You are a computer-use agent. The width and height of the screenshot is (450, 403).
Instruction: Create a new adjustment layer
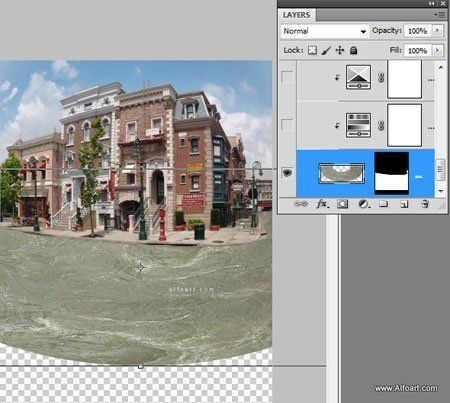click(364, 204)
